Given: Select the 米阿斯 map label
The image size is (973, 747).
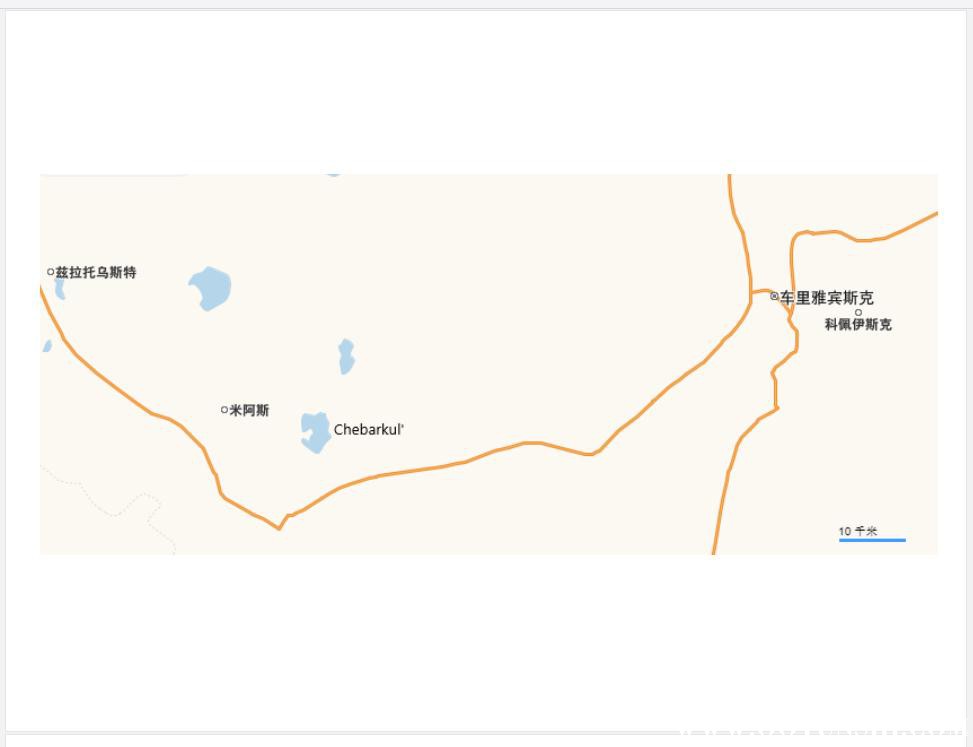Looking at the screenshot, I should [x=249, y=410].
